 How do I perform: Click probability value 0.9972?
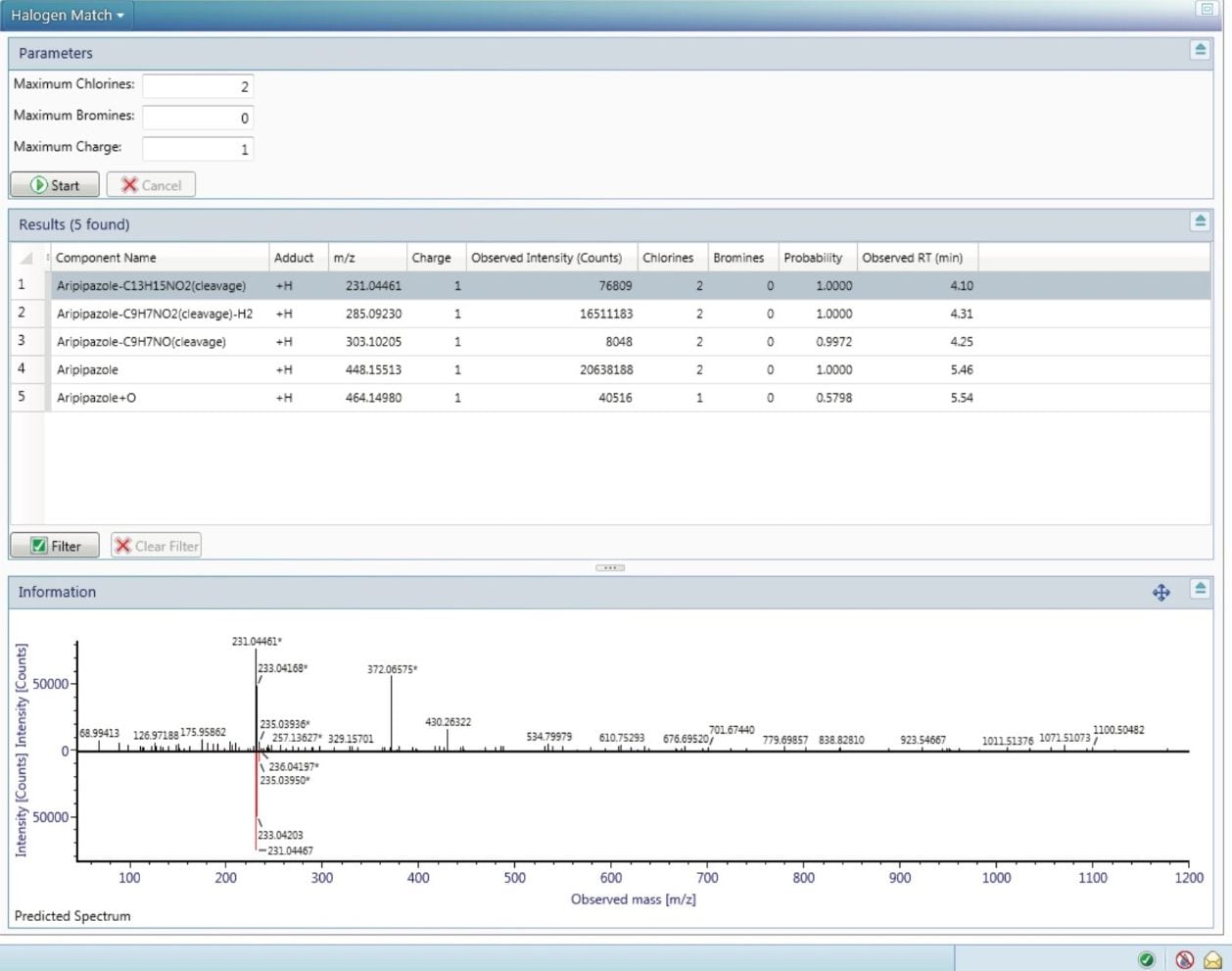pos(833,342)
